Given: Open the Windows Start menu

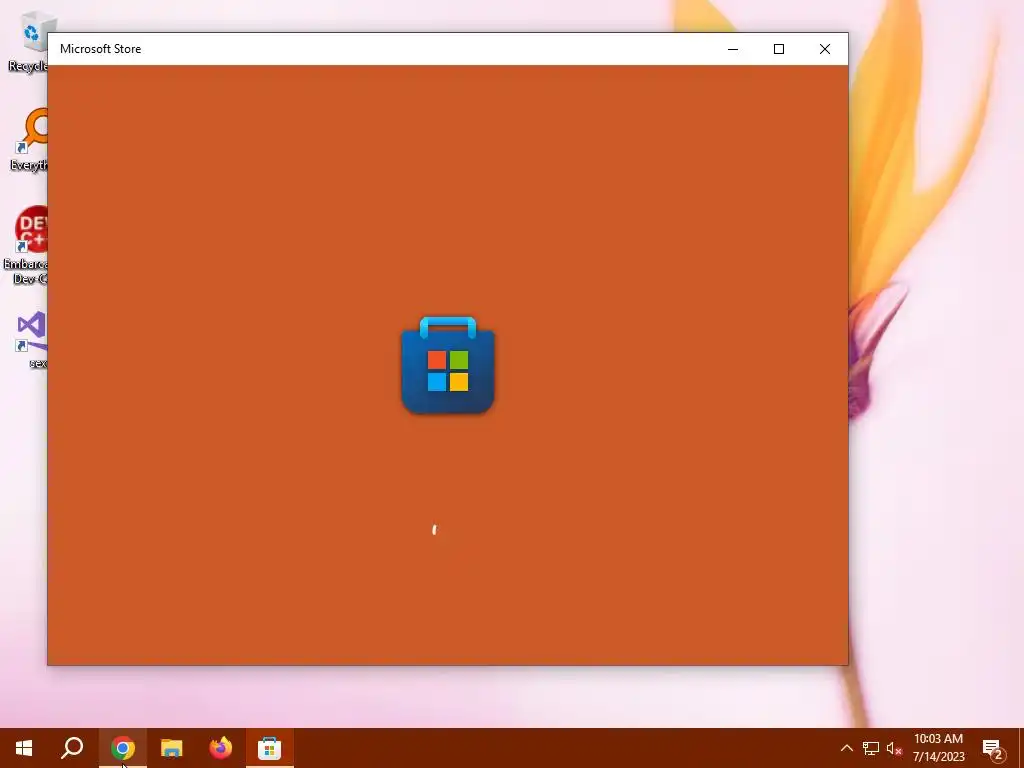Looking at the screenshot, I should click(x=24, y=748).
